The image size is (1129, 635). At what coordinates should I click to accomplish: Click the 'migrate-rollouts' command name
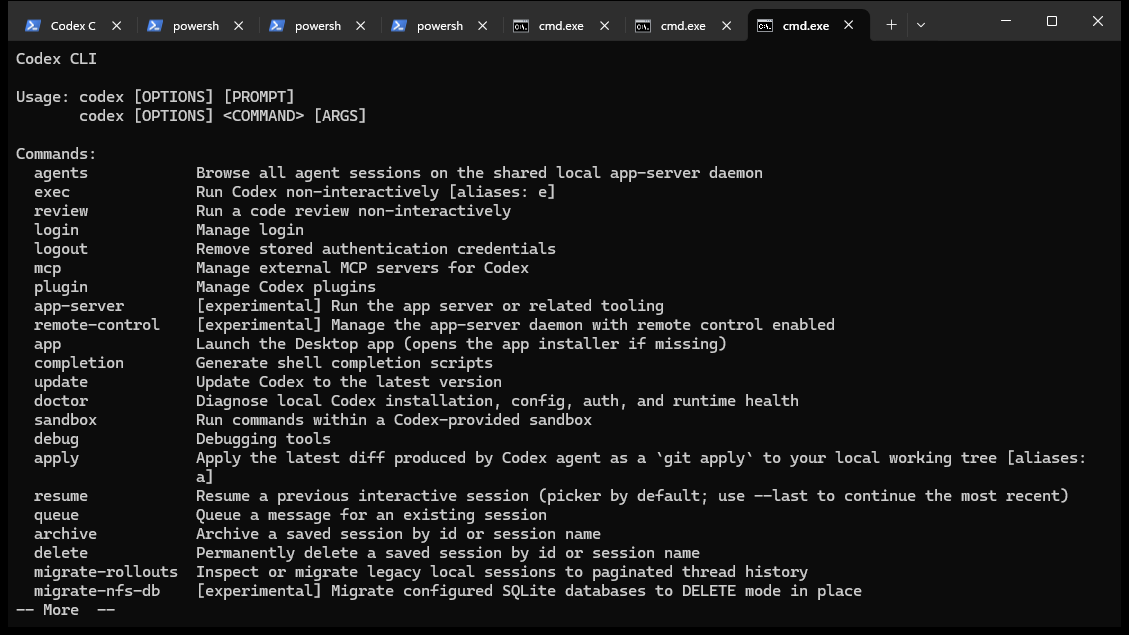pos(106,572)
